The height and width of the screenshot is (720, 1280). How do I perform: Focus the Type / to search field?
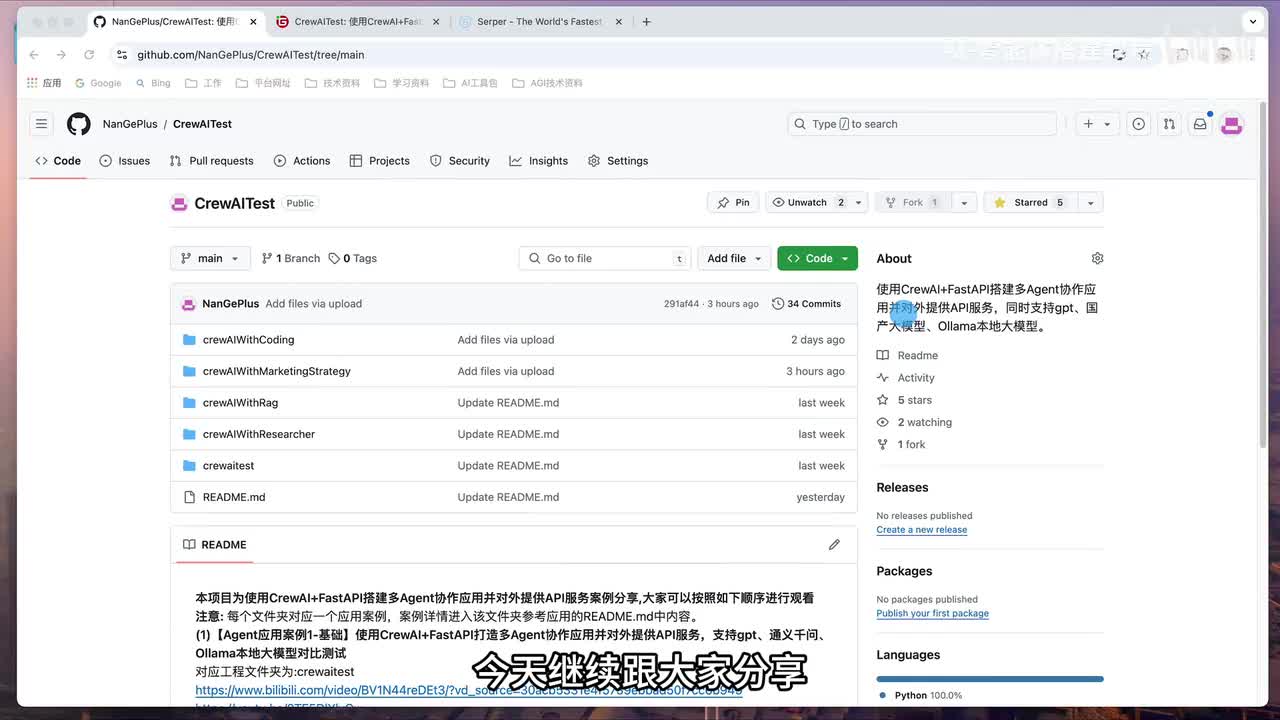pyautogui.click(x=922, y=124)
